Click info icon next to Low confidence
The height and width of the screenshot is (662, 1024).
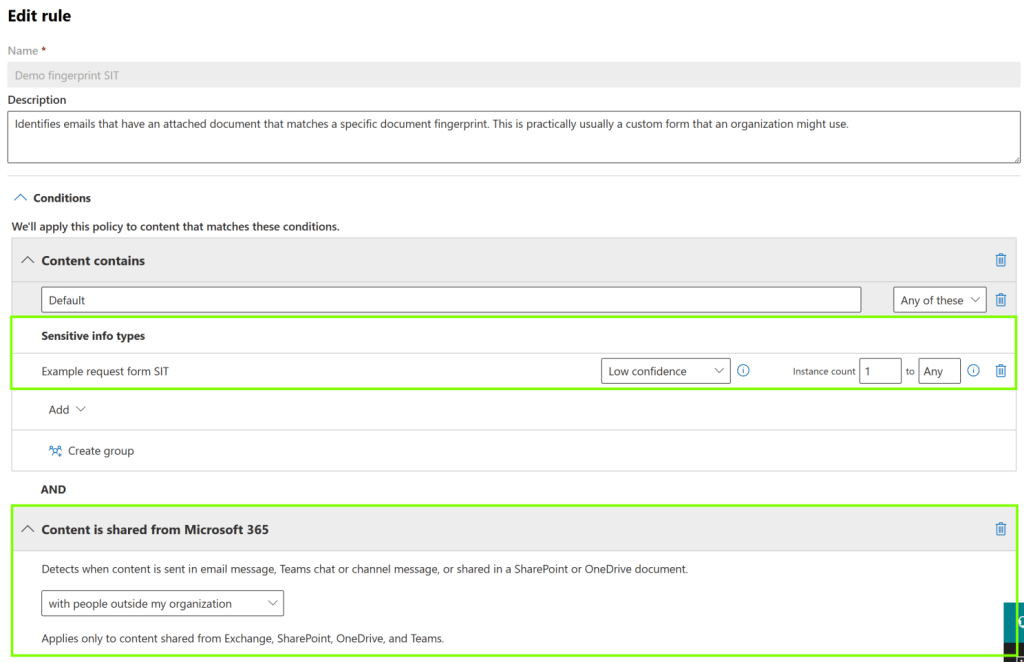[743, 371]
